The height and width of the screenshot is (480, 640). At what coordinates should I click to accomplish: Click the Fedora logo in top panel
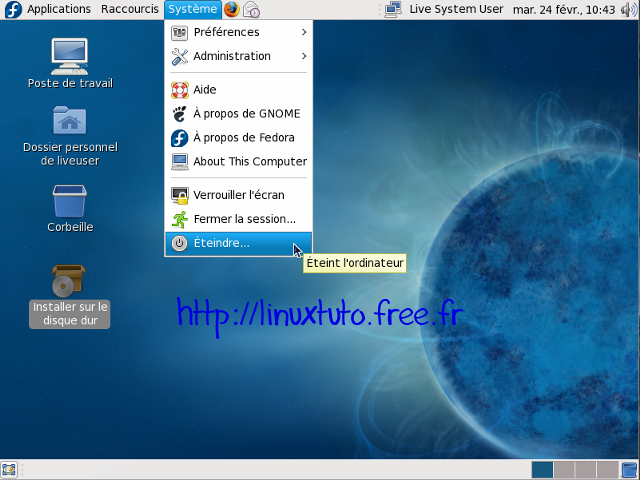13,9
